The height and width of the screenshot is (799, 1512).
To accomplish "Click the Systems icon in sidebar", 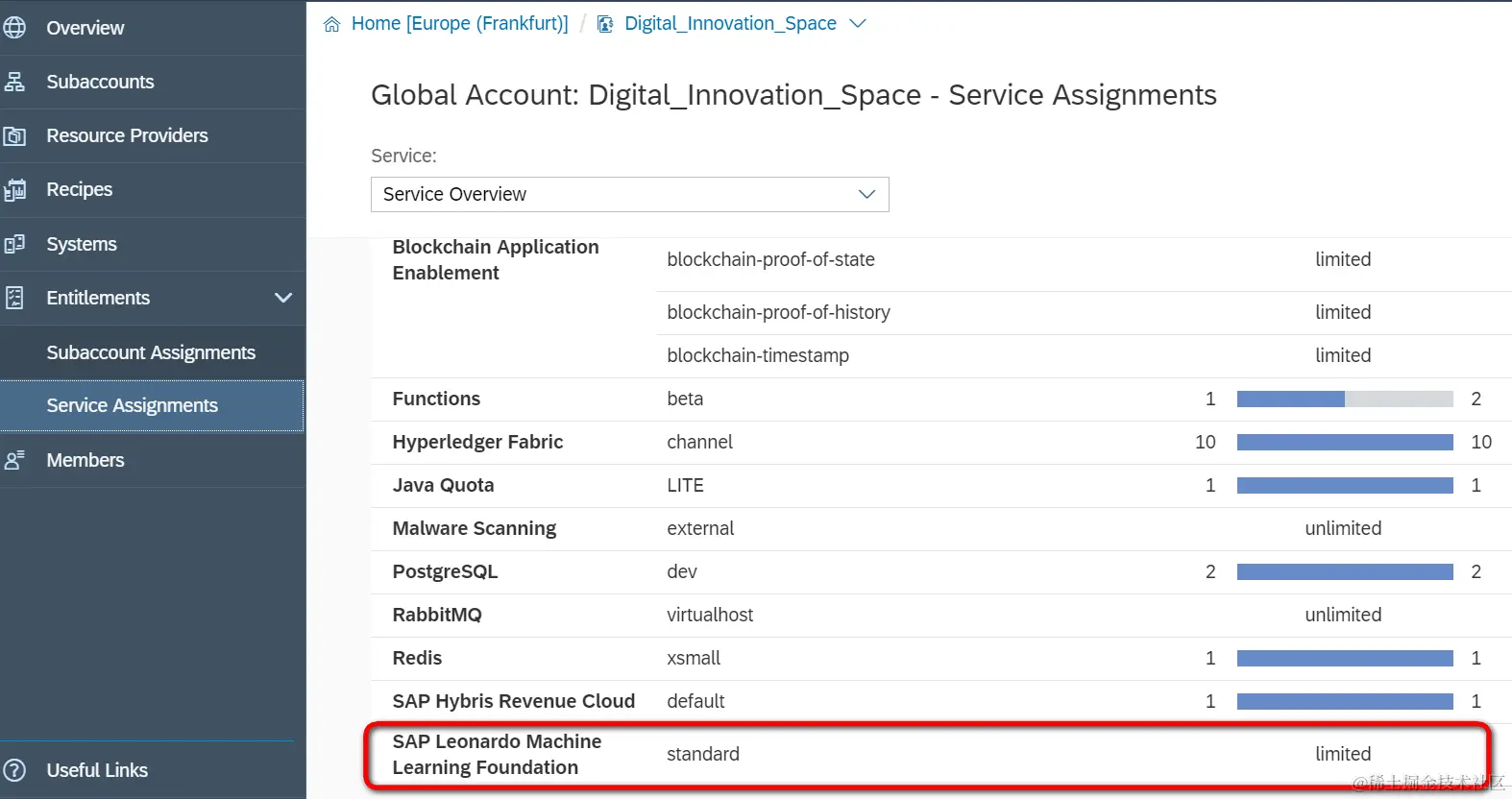I will tap(14, 244).
